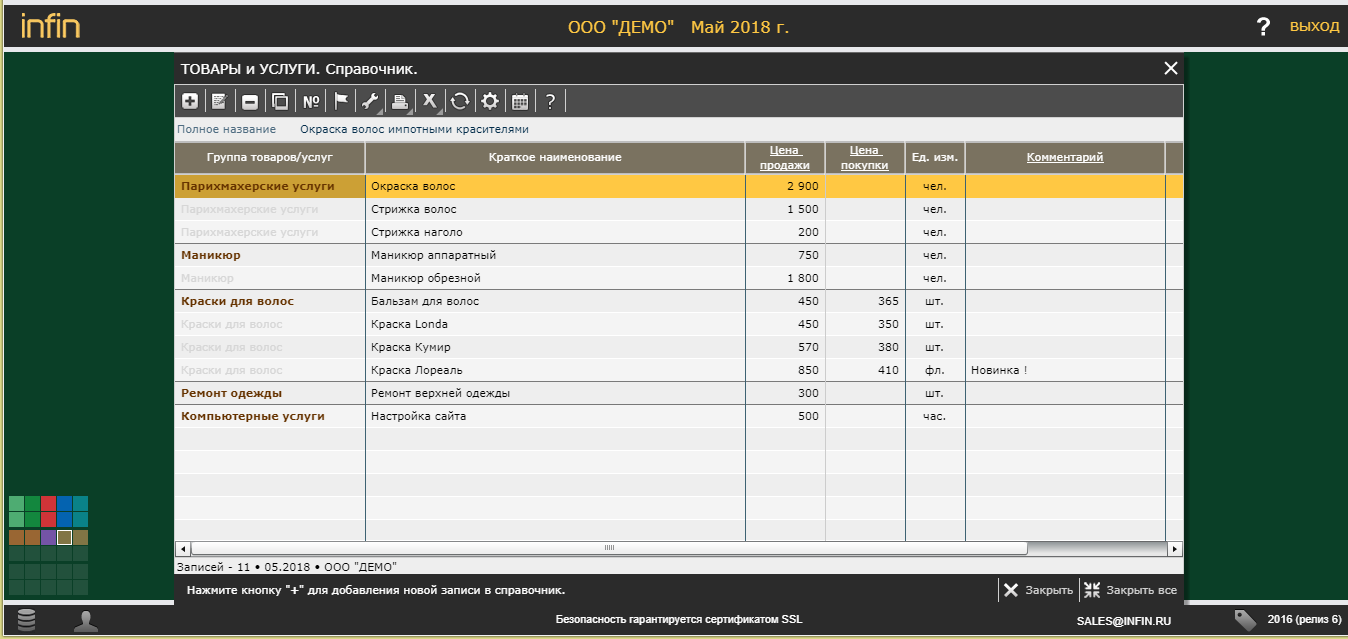Click the copy record icon
The image size is (1348, 639).
coord(280,101)
